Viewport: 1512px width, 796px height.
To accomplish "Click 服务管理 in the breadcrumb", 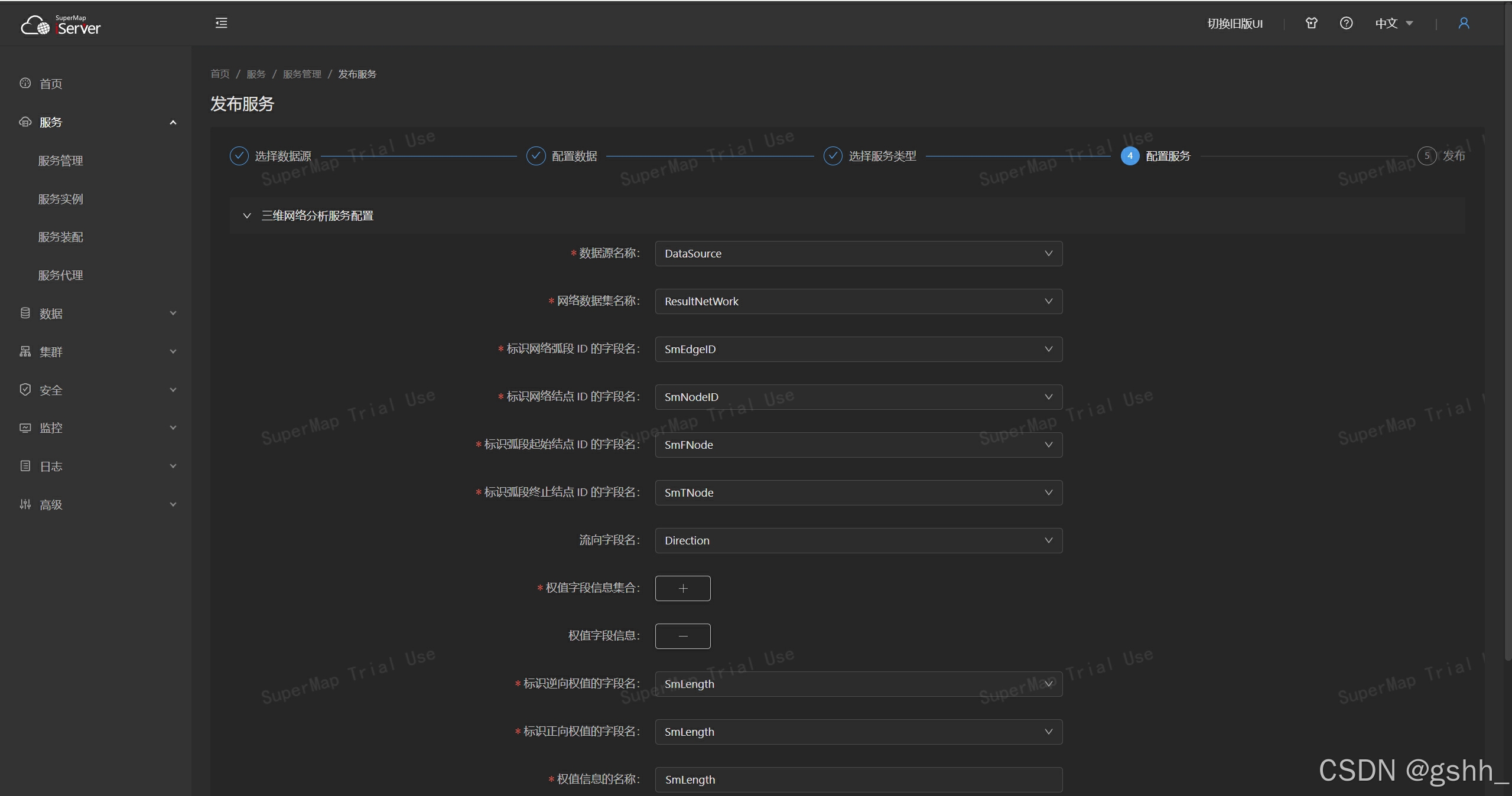I will point(302,74).
